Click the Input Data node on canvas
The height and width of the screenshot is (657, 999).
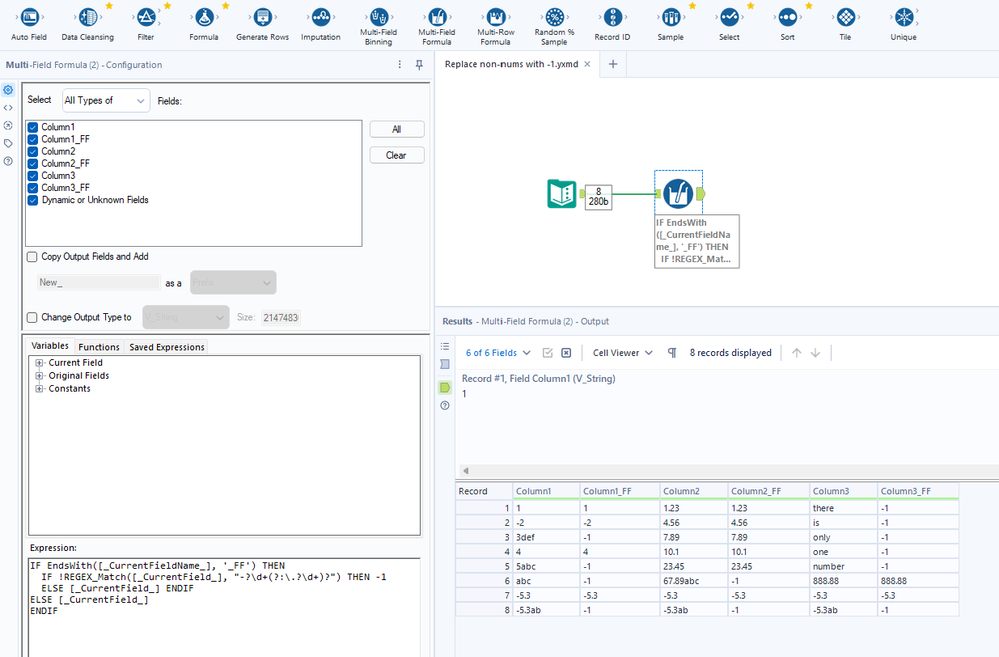[x=562, y=194]
